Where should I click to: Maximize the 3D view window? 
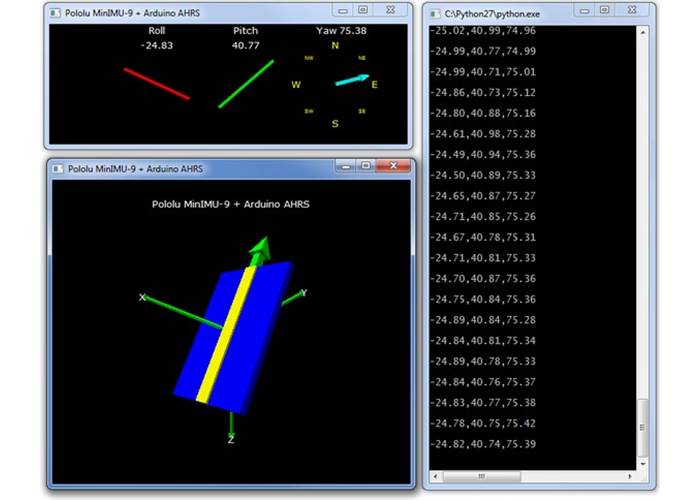click(365, 166)
